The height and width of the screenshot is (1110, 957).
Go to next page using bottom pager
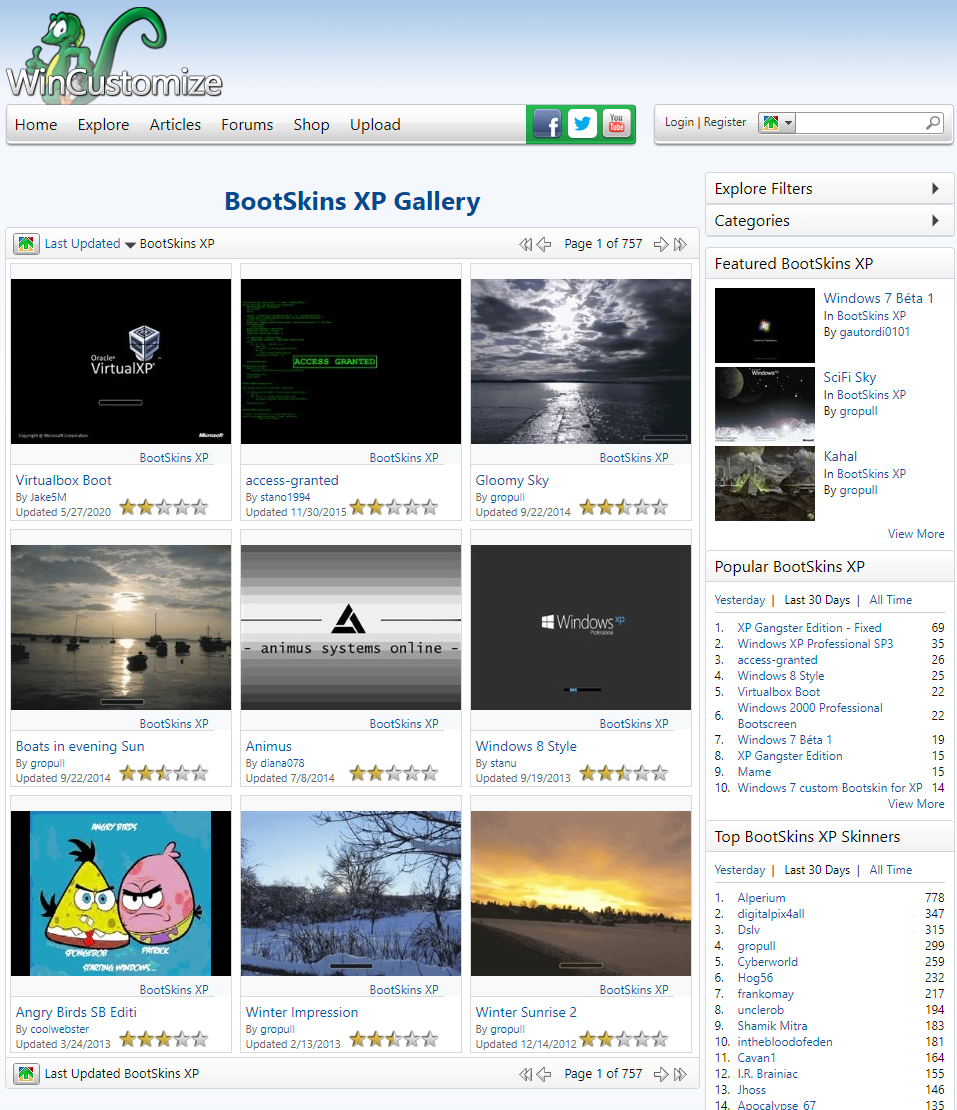[660, 1074]
